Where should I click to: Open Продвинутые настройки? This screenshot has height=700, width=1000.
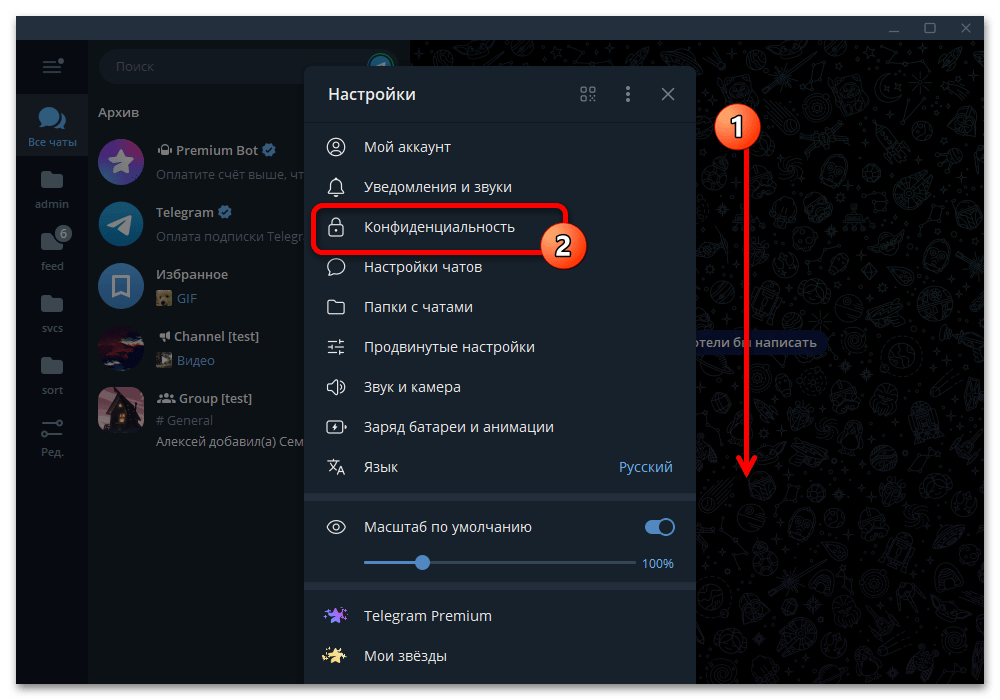pyautogui.click(x=499, y=347)
